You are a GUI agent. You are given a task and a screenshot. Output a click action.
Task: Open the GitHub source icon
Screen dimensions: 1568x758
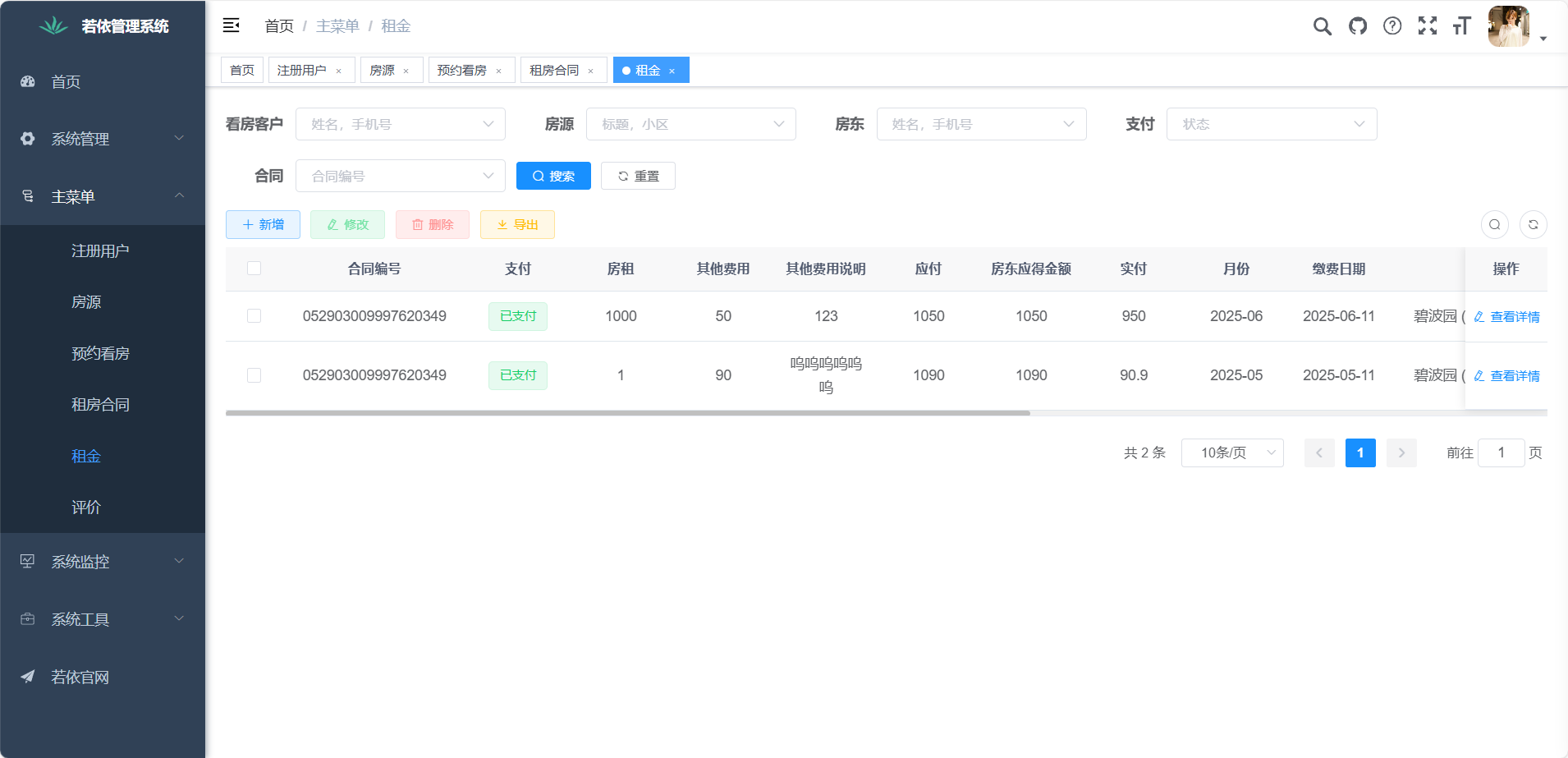[1358, 26]
